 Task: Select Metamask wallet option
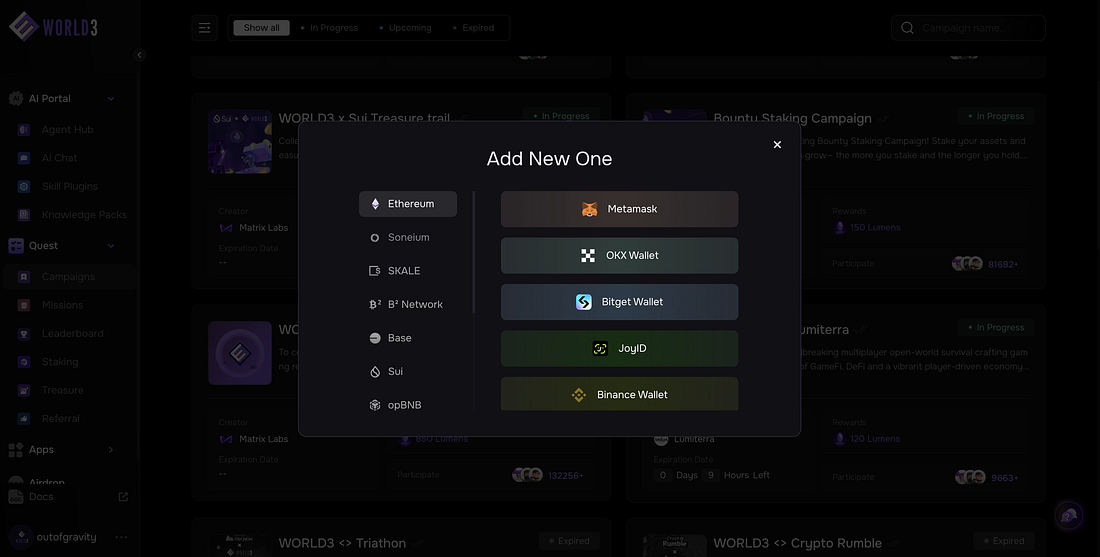pos(619,209)
